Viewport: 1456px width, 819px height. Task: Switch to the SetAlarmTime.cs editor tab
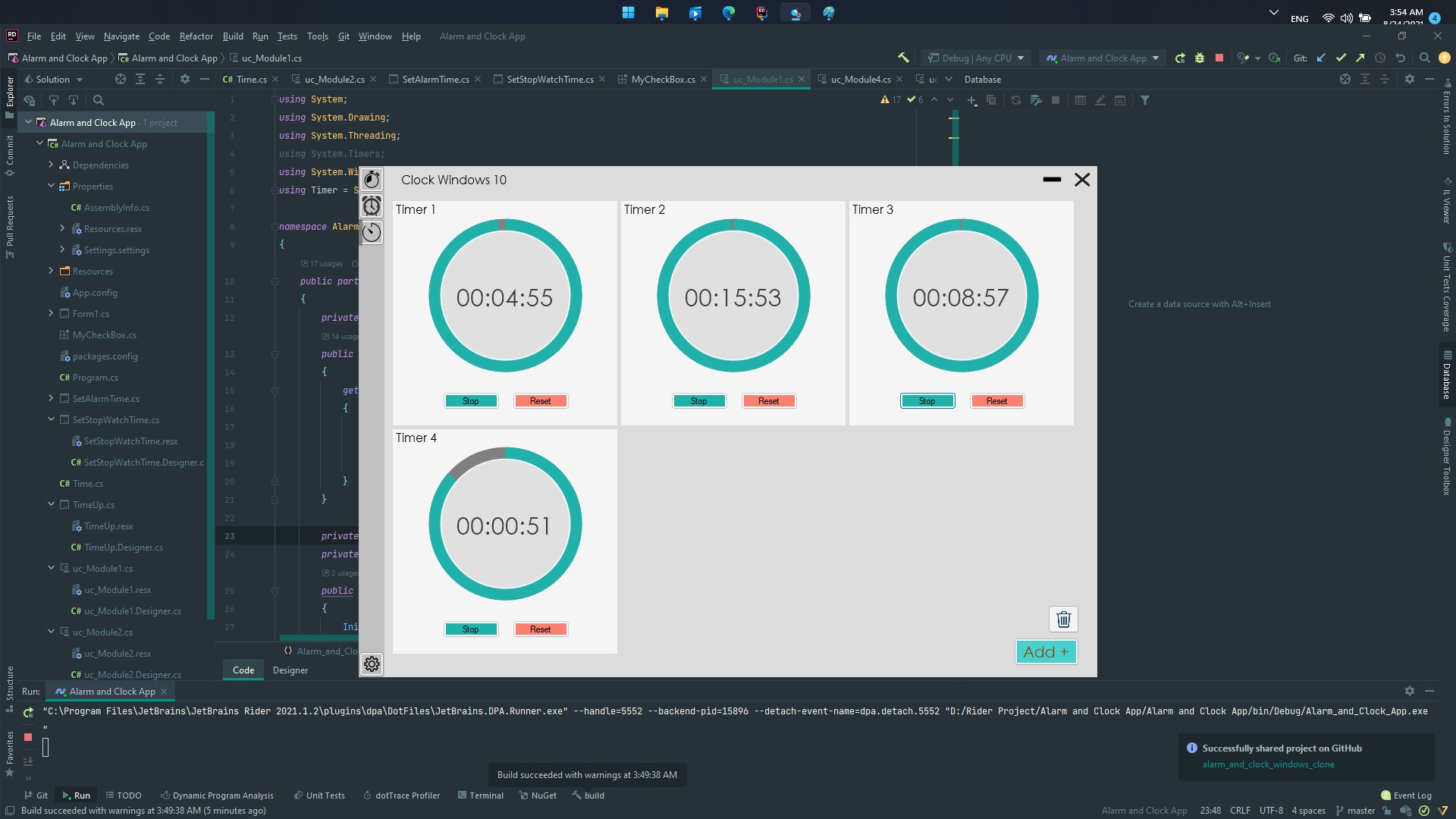click(435, 79)
